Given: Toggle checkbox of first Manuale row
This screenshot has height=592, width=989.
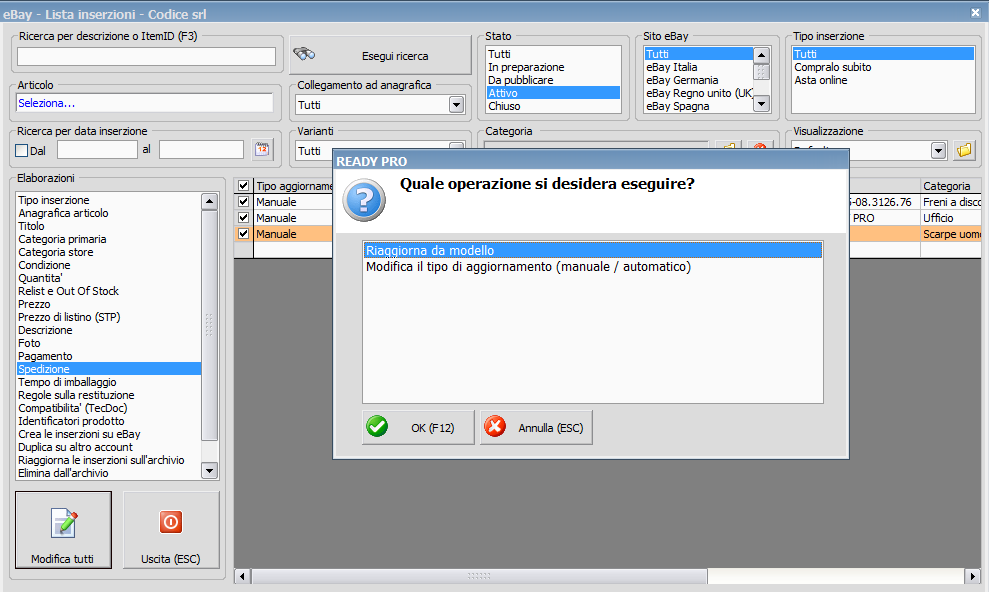Looking at the screenshot, I should click(243, 201).
